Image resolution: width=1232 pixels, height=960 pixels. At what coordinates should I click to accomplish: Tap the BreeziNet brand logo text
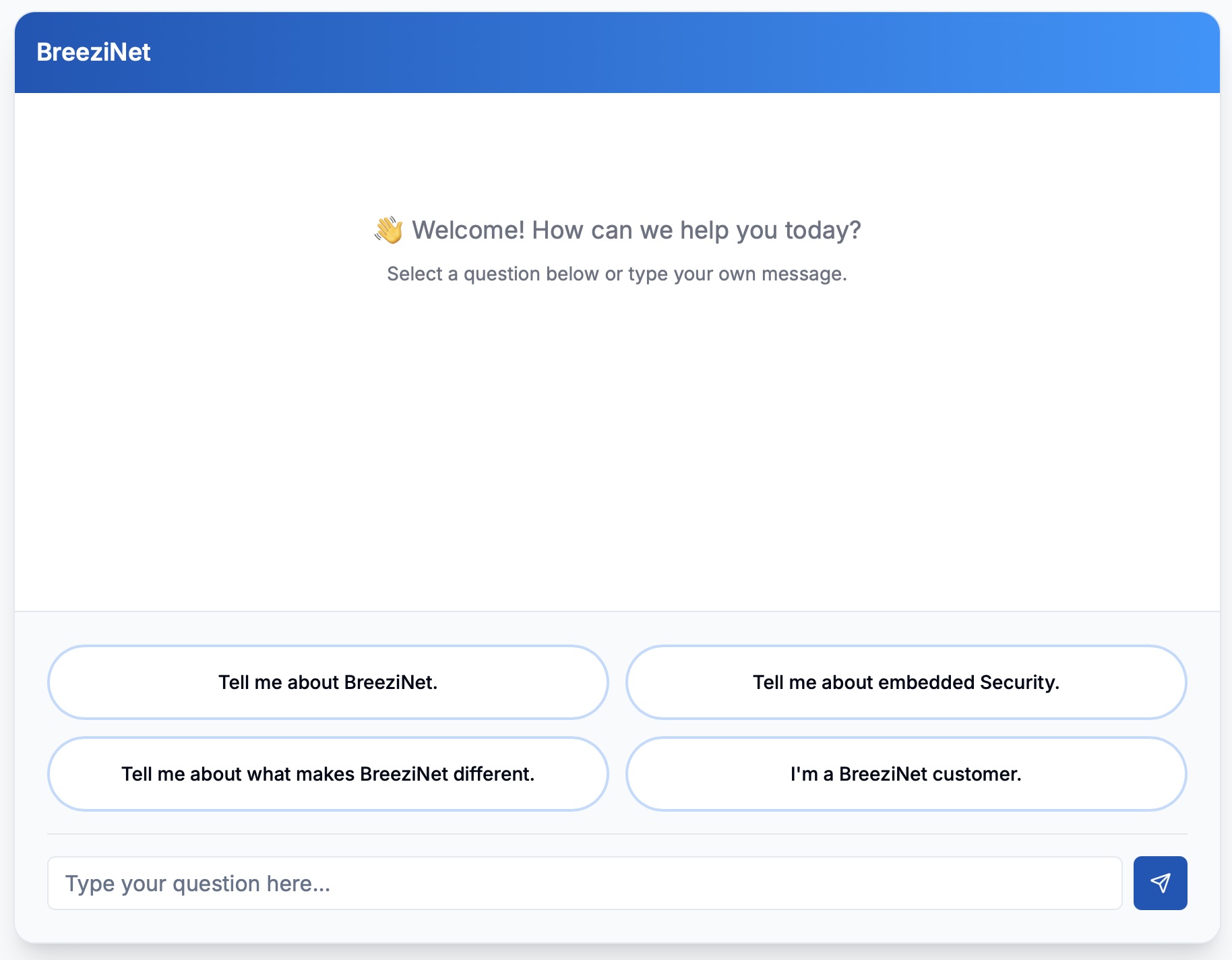94,53
